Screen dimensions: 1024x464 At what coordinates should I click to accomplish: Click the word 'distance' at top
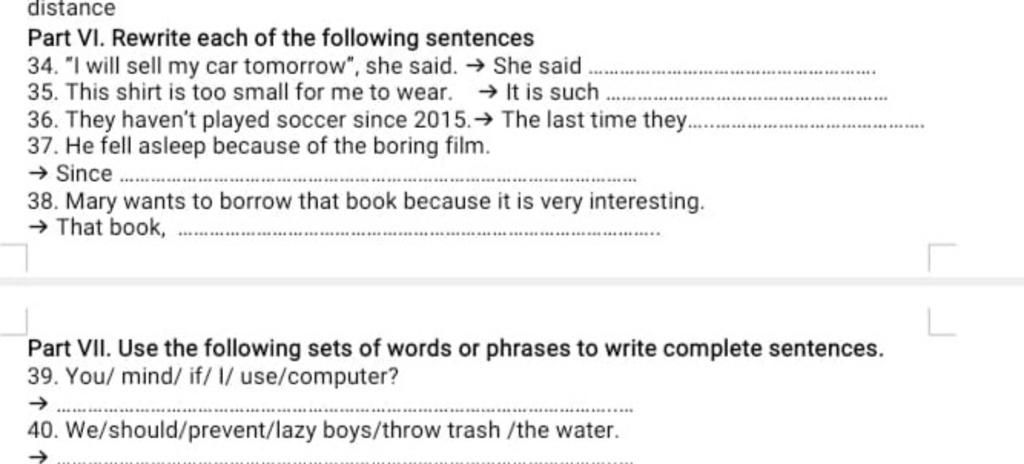pyautogui.click(x=71, y=8)
